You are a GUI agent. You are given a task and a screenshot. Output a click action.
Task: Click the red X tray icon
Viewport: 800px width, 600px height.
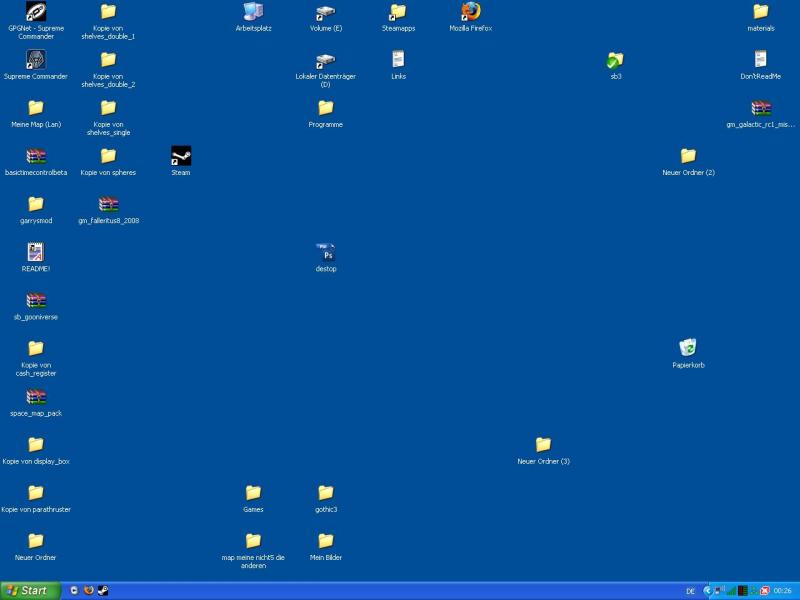pyautogui.click(x=765, y=591)
